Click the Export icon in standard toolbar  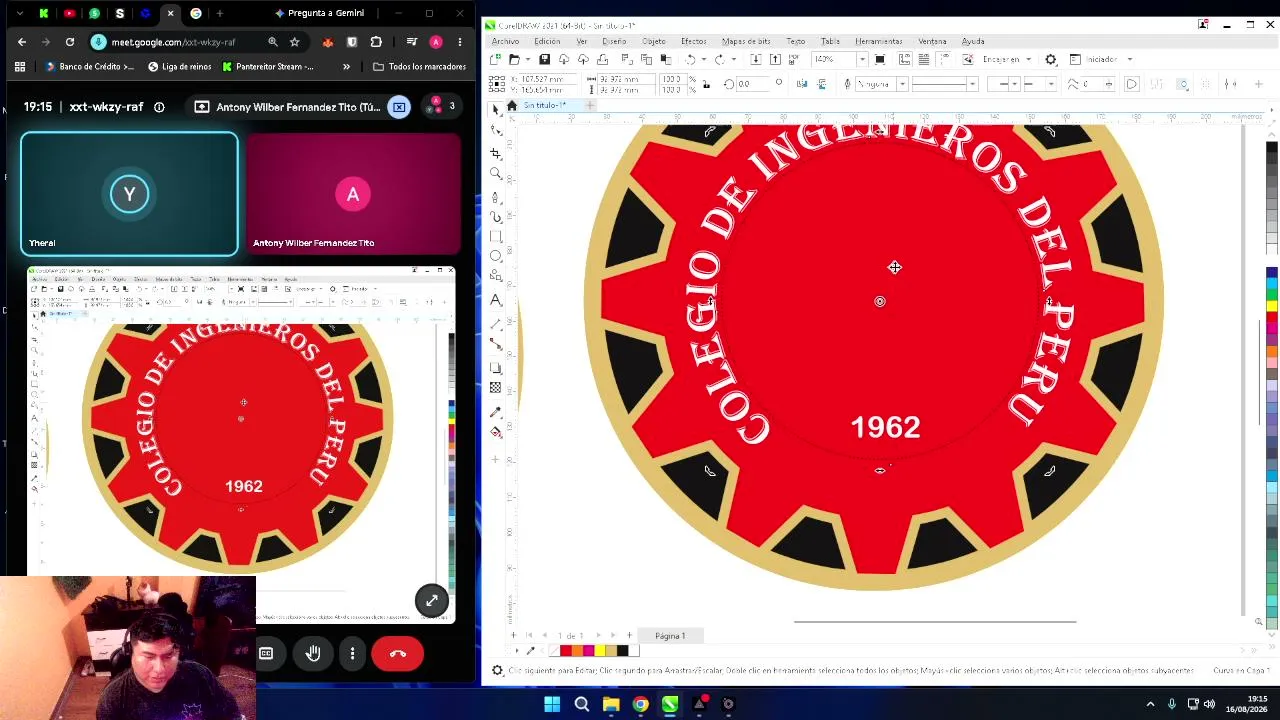(775, 59)
